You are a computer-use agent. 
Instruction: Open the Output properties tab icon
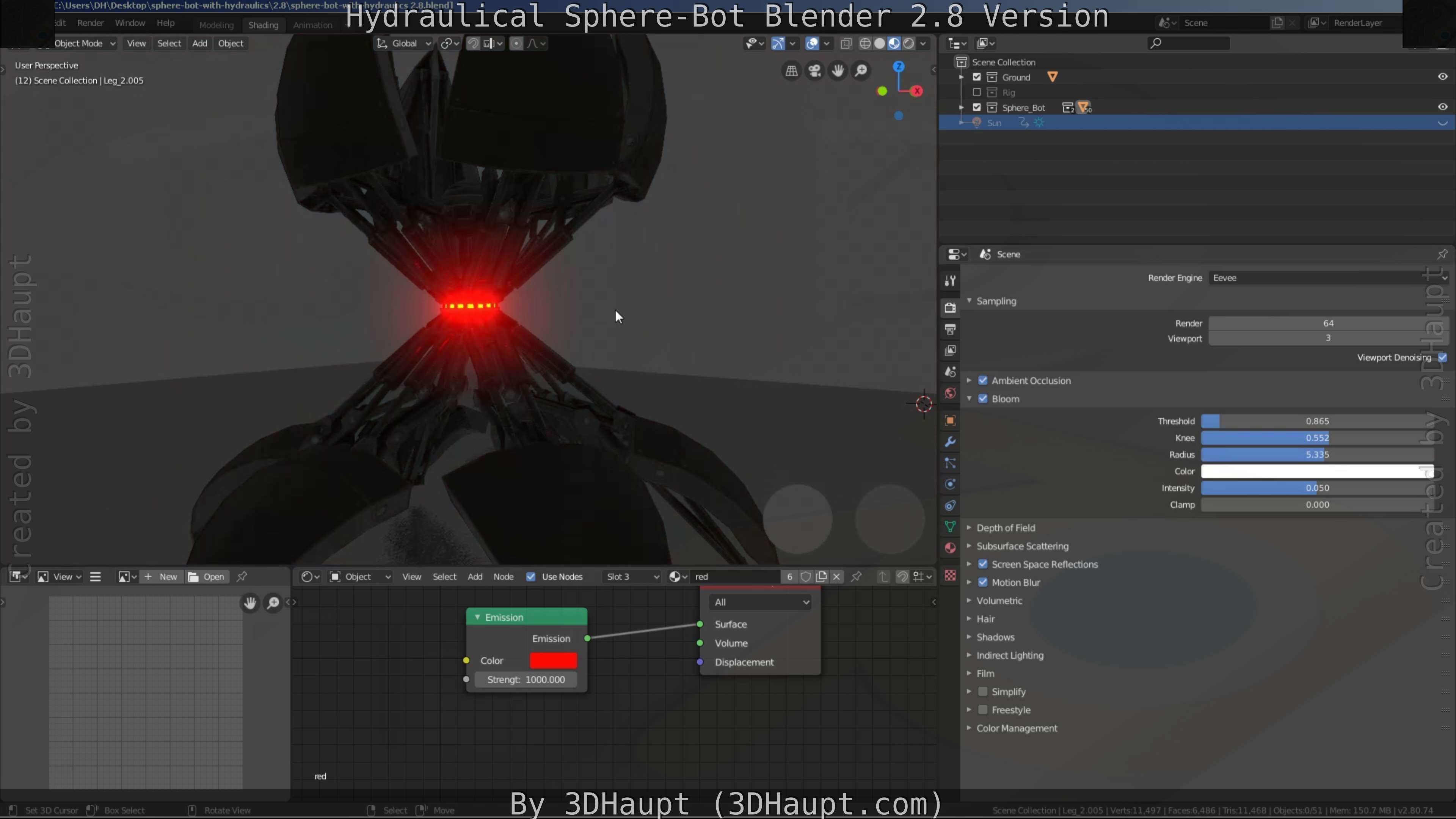pyautogui.click(x=950, y=329)
